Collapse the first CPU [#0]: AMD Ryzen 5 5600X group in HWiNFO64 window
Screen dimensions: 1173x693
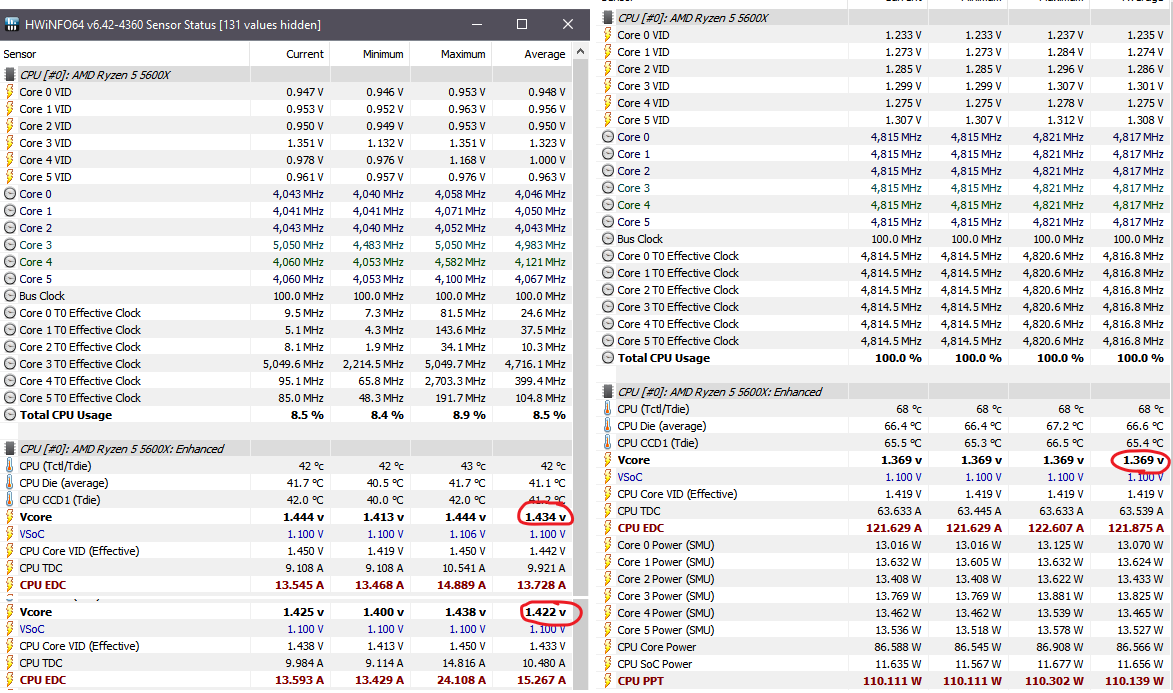[10, 75]
